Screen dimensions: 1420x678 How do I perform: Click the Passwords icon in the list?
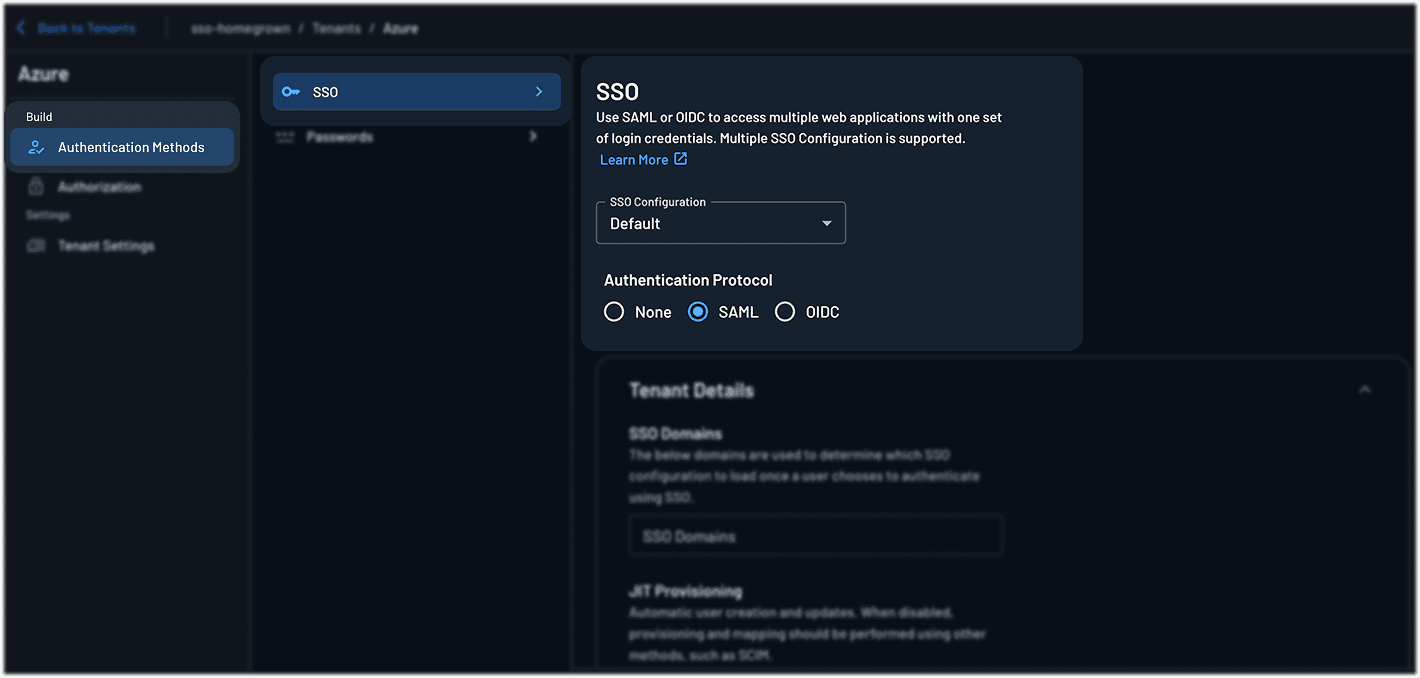(x=285, y=137)
